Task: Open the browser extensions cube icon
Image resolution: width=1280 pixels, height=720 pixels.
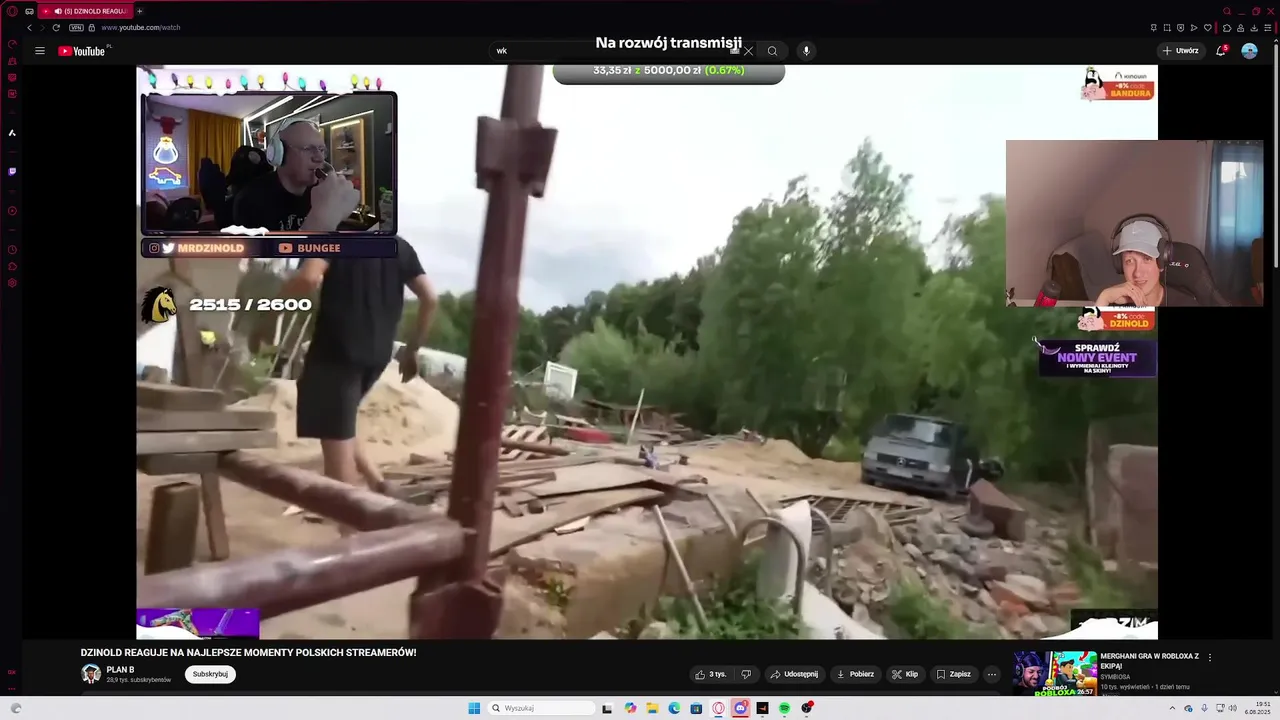Action: 1227,27
